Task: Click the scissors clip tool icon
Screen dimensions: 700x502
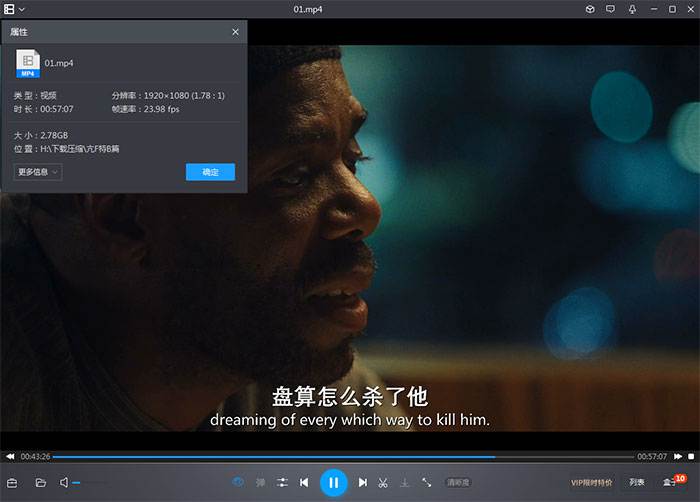Action: [383, 482]
